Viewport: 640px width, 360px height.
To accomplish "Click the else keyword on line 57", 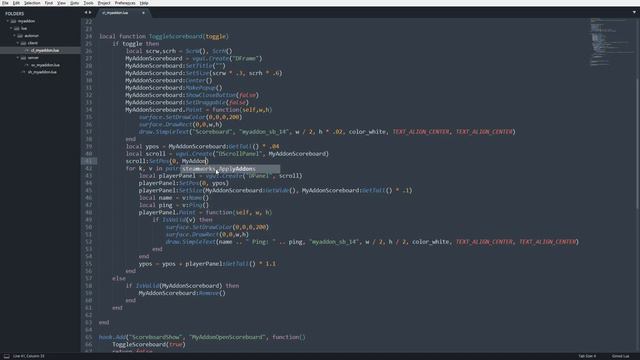I will coord(119,278).
